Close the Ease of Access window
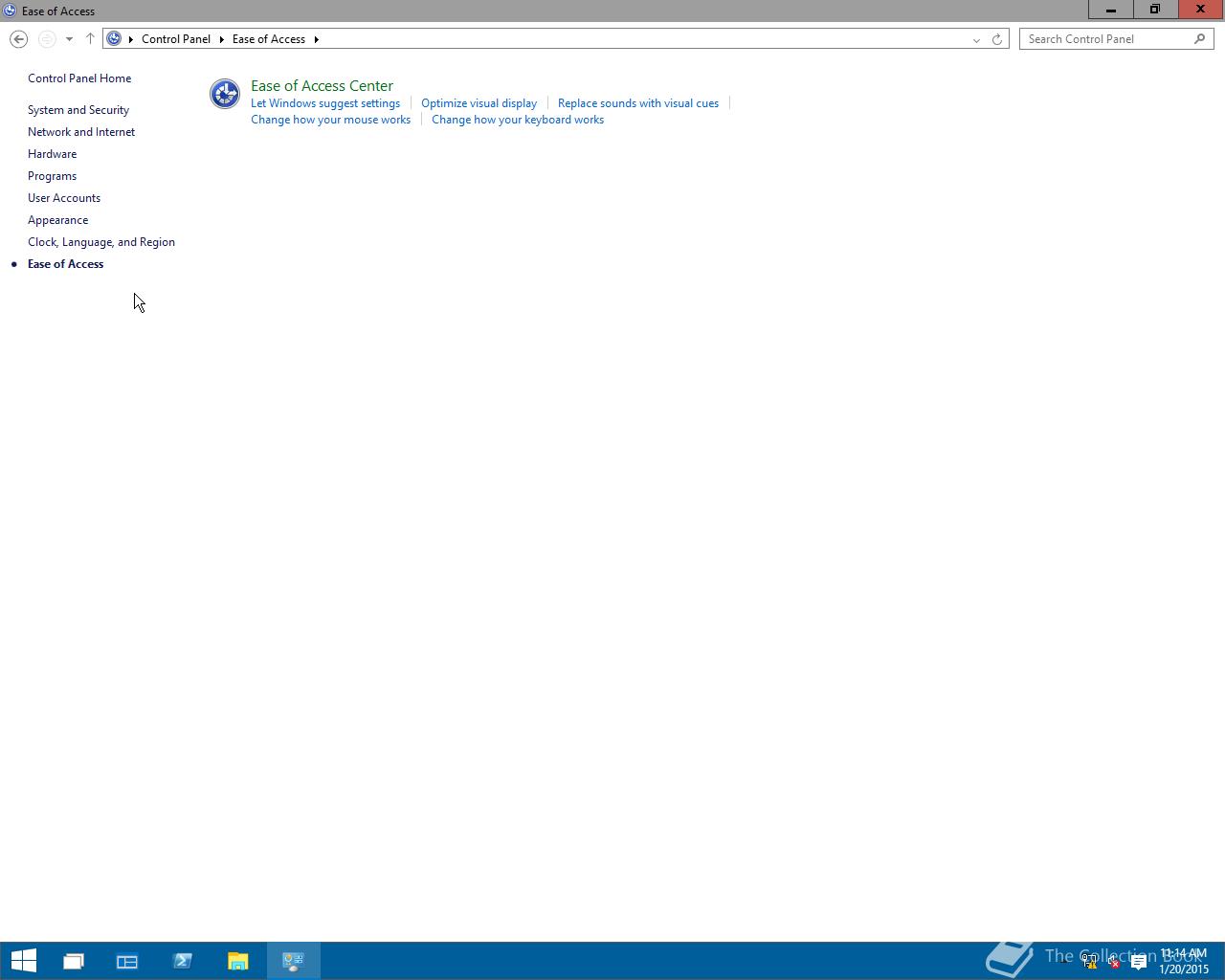1225x980 pixels. point(1200,10)
